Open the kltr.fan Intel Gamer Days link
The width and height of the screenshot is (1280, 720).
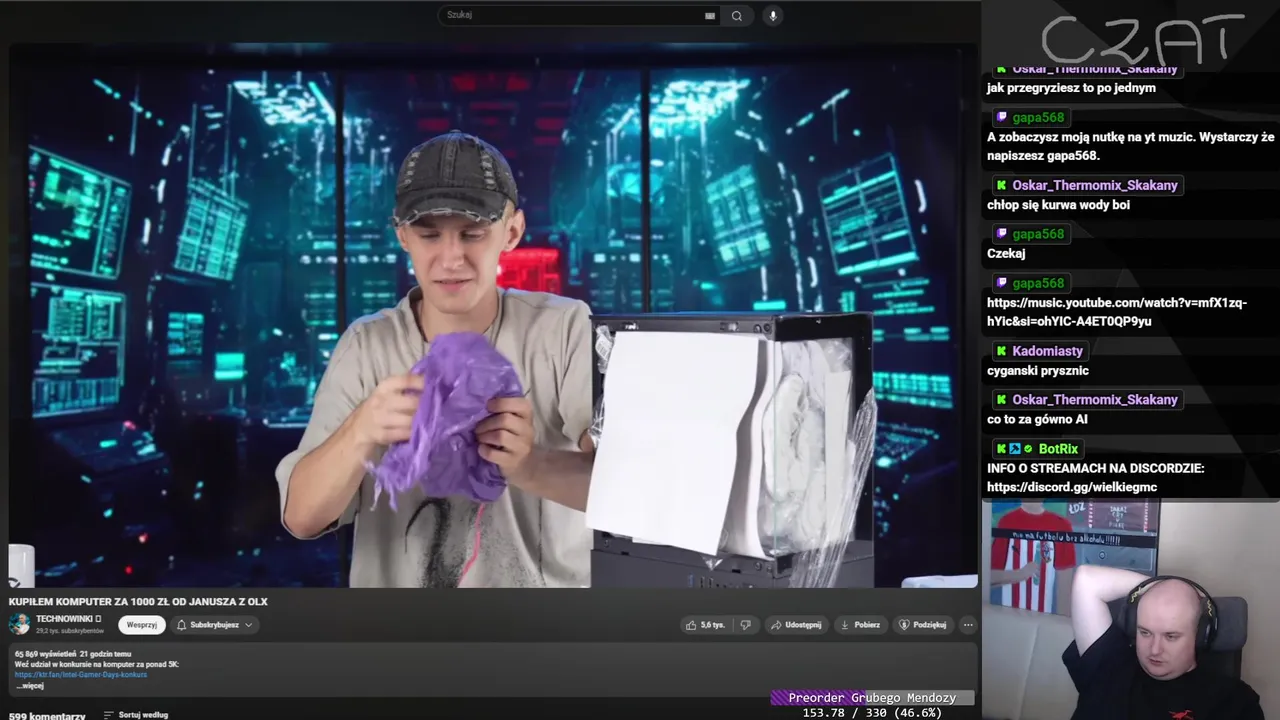[x=81, y=675]
